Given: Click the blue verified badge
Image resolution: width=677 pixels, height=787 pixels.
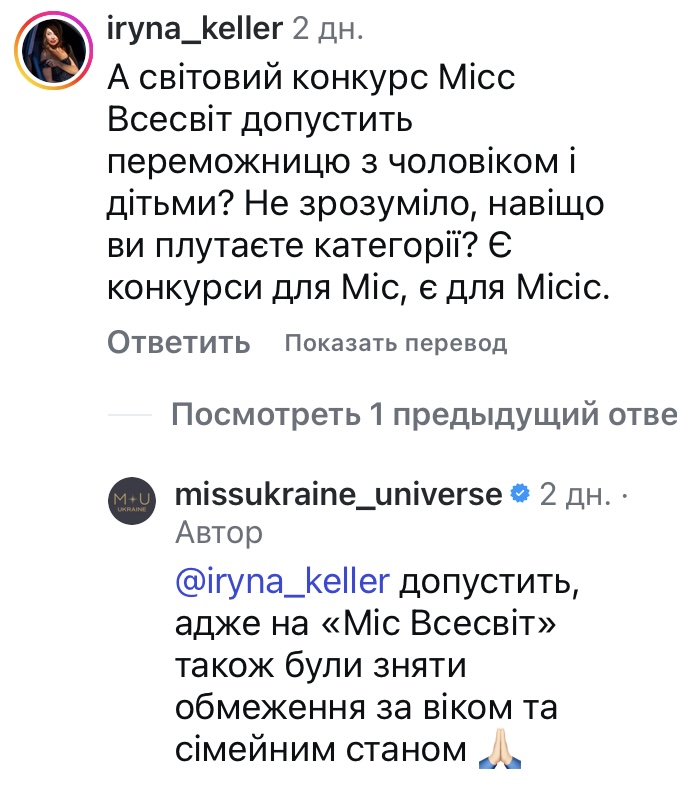Looking at the screenshot, I should pos(520,493).
